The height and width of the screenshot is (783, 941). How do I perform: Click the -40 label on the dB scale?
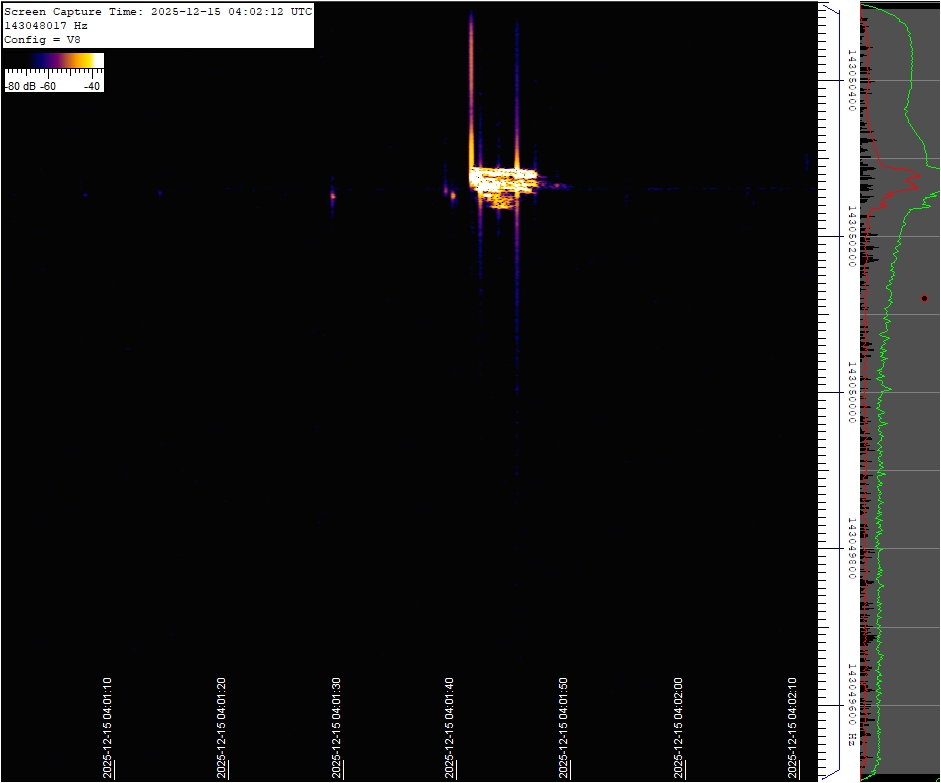pos(91,86)
